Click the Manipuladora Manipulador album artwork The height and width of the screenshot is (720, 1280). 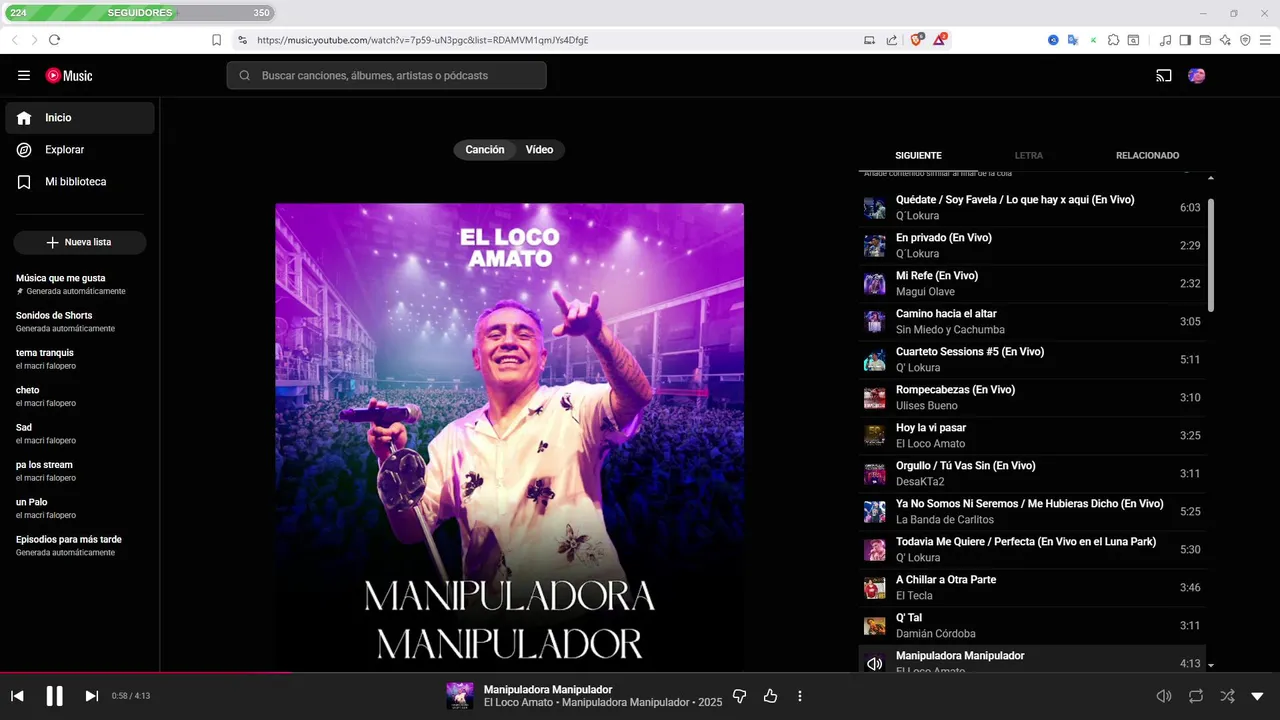pos(509,437)
